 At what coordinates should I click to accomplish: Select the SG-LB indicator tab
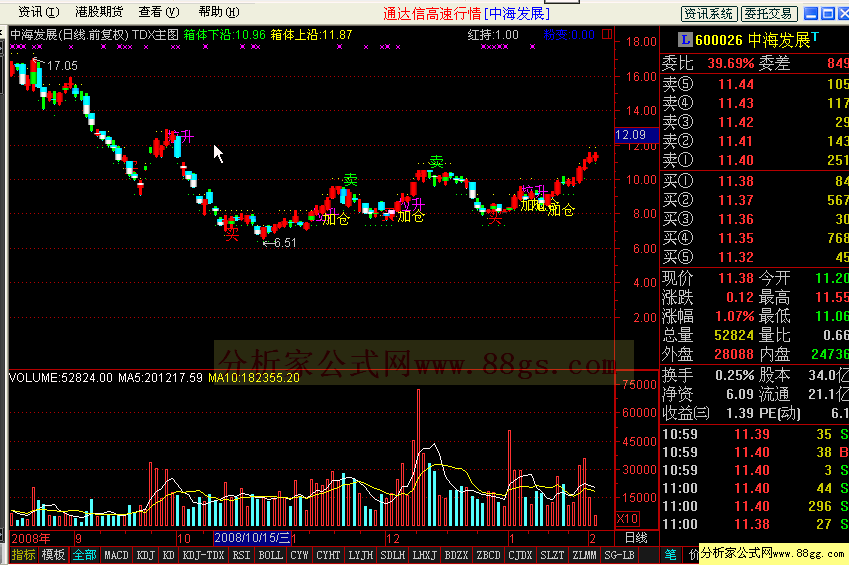pos(619,555)
